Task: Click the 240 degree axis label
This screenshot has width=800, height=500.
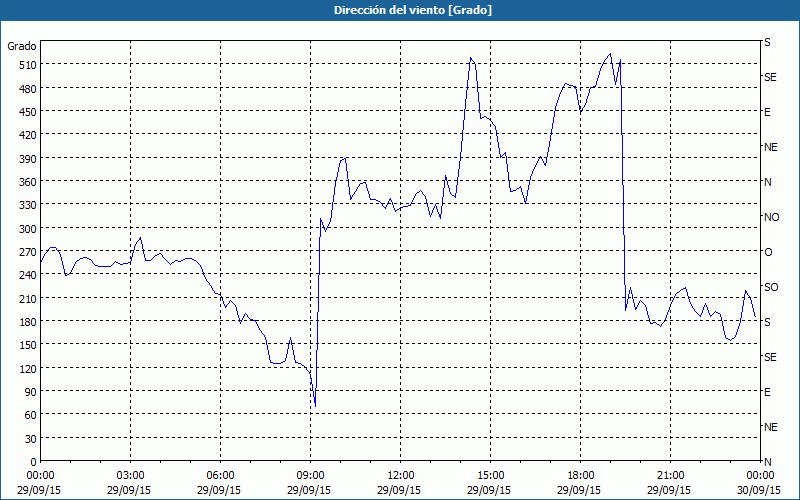Action: pos(28,275)
